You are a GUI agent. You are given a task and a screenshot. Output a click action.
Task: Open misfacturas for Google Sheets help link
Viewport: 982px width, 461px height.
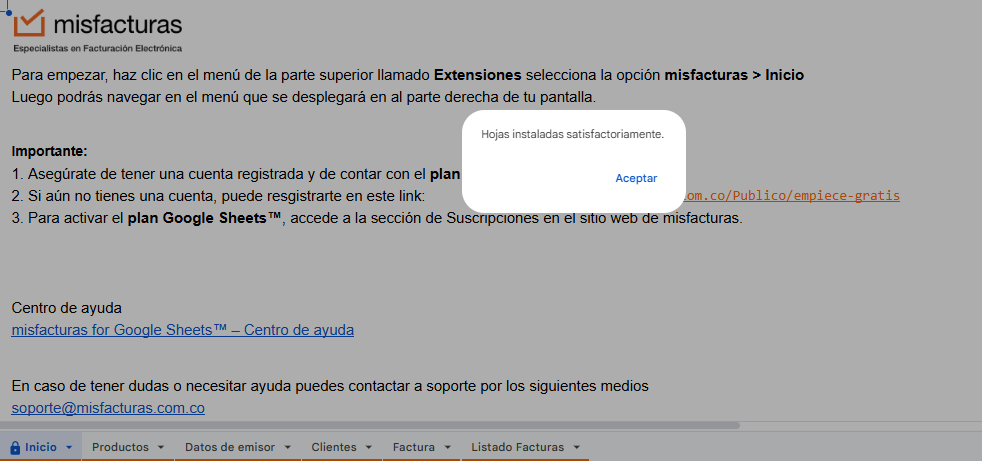coord(182,330)
